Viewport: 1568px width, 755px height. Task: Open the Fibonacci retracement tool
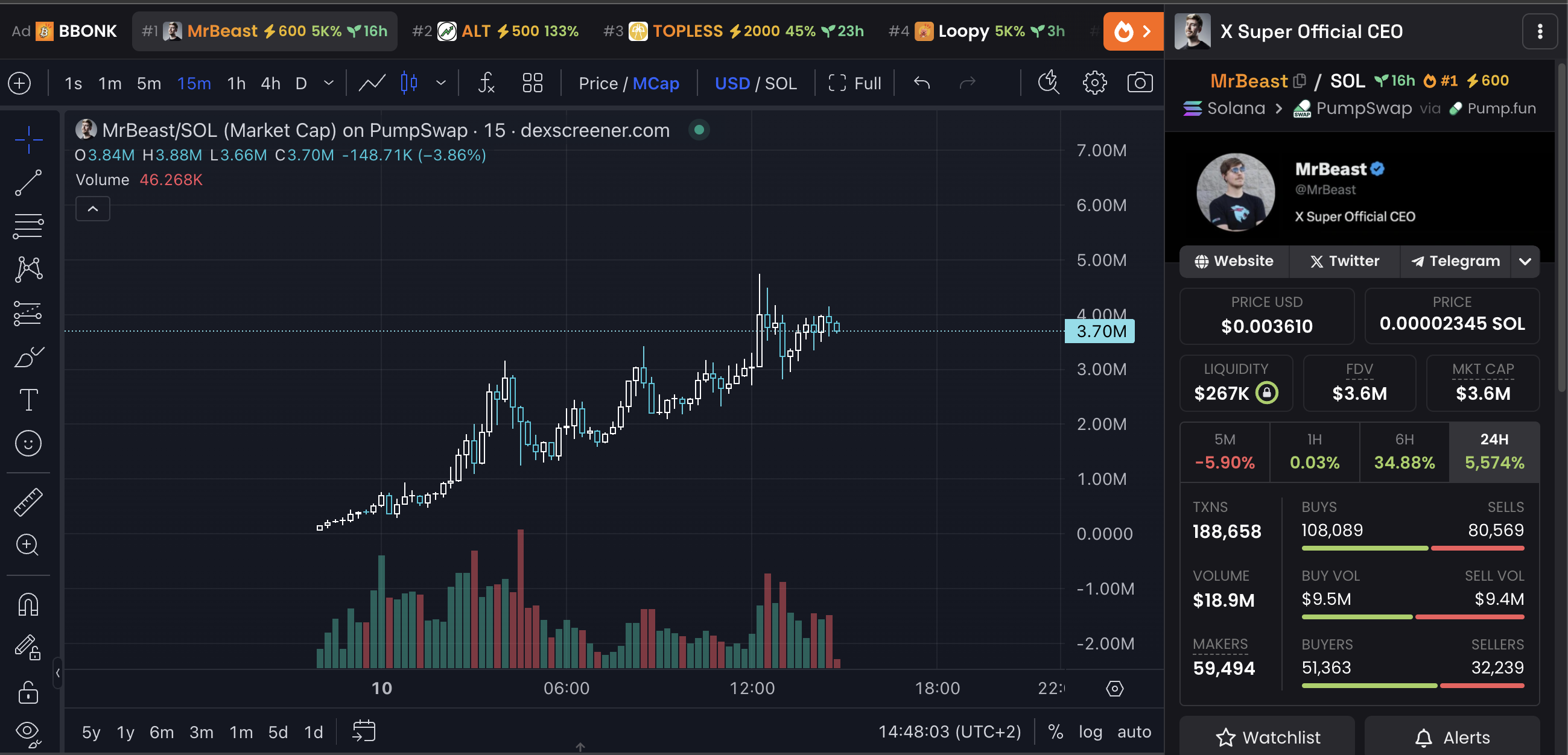(28, 226)
